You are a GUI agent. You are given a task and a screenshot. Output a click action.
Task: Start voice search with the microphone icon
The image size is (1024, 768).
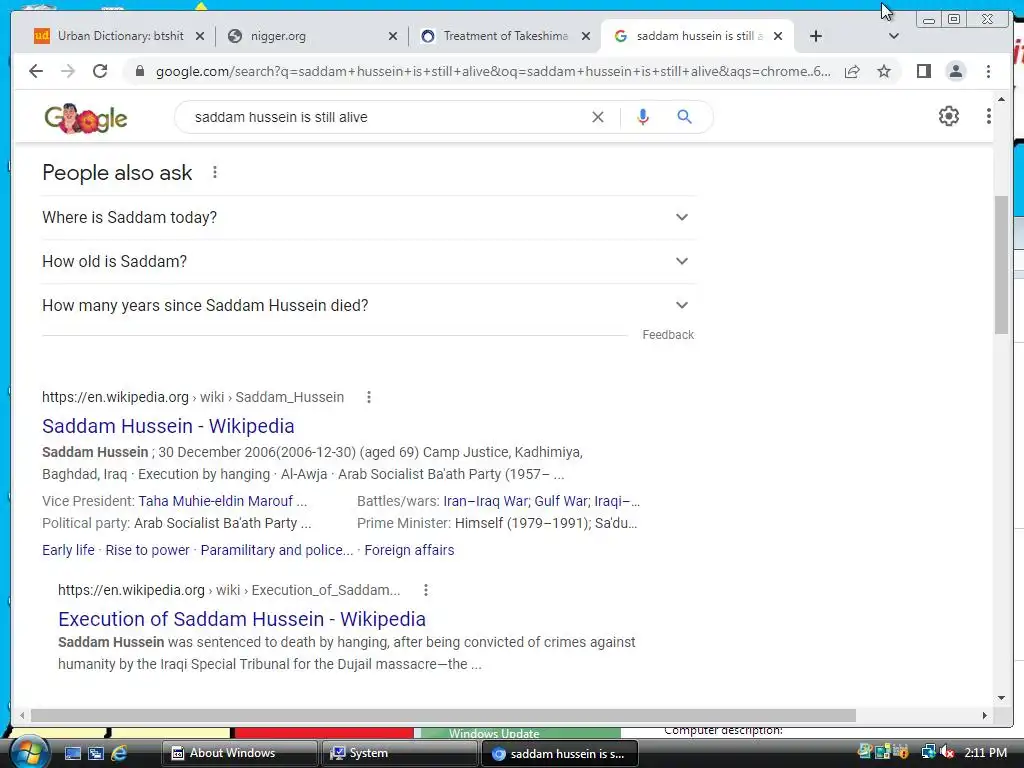pos(643,117)
